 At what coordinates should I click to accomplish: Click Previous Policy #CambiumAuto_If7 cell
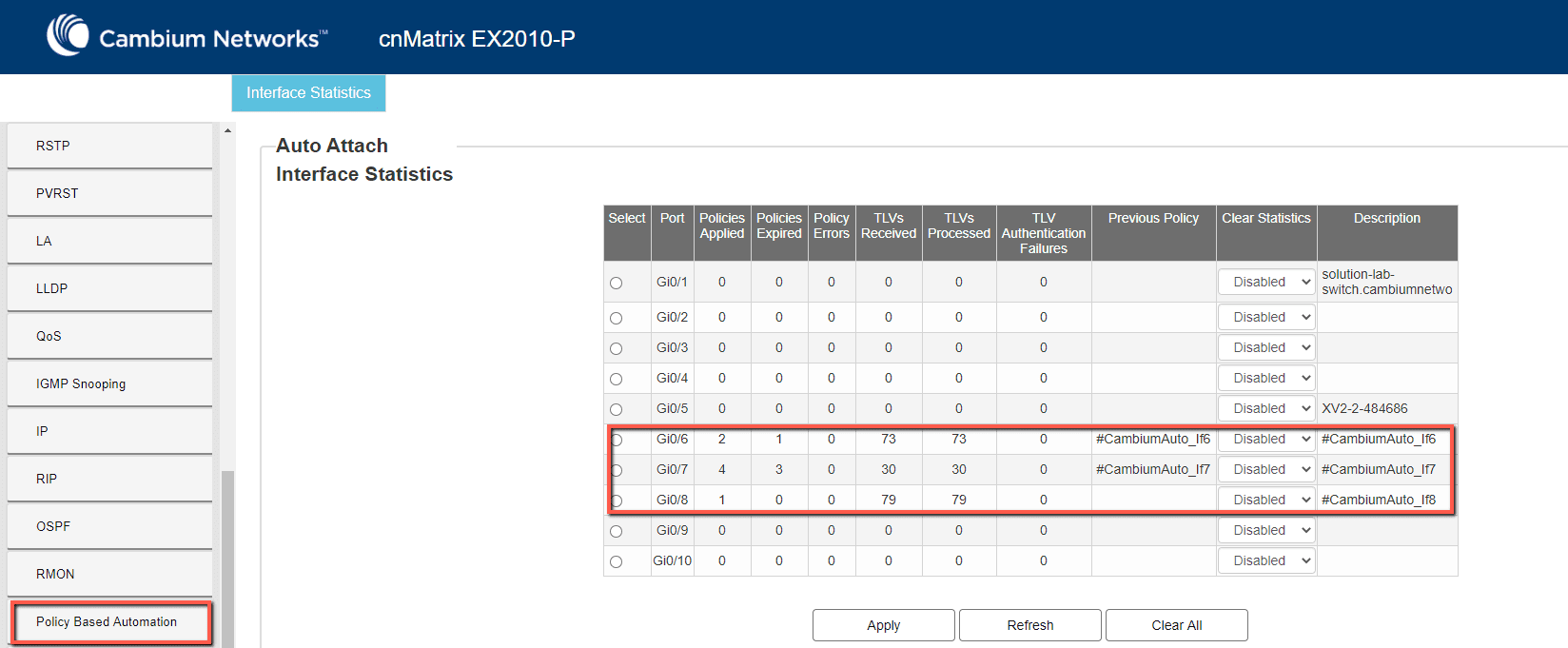[x=1153, y=469]
